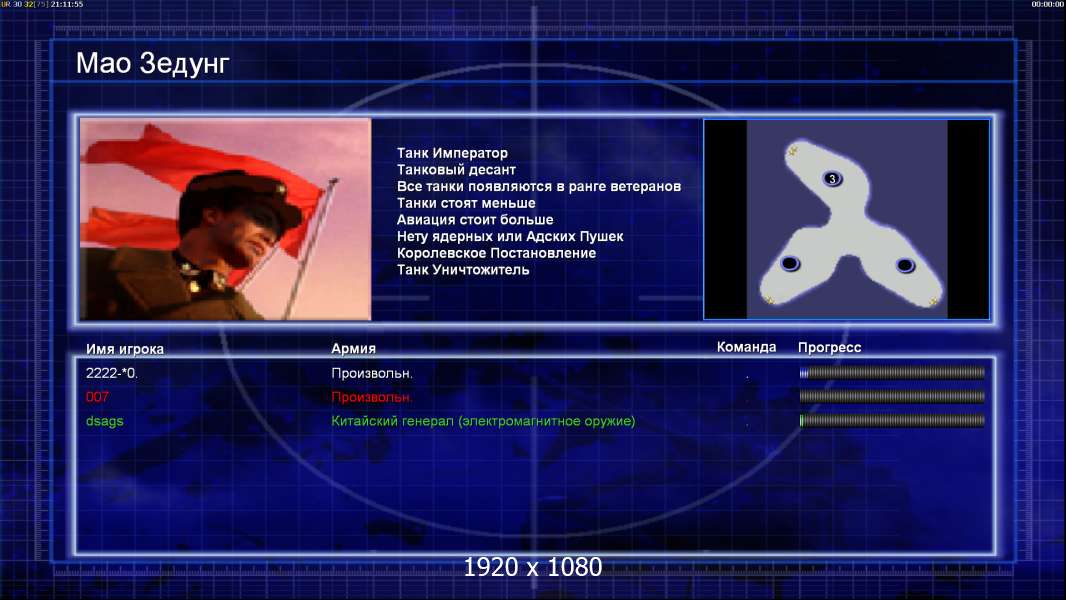
Task: Click the progress bar for player 007
Action: coord(892,396)
